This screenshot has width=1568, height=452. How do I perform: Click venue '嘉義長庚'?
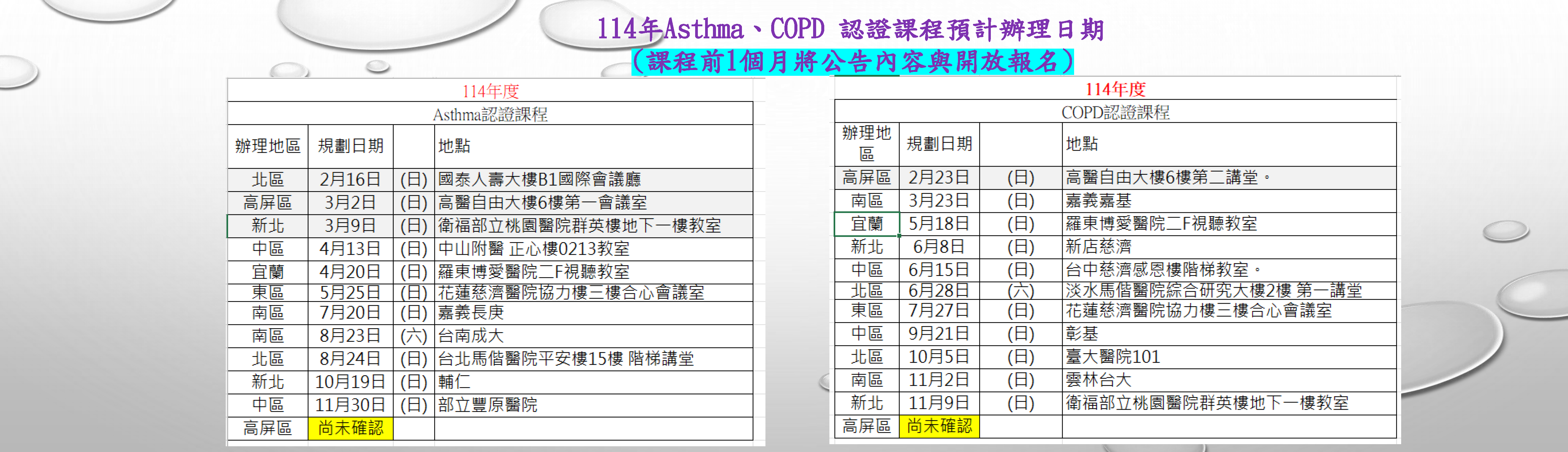click(x=471, y=313)
